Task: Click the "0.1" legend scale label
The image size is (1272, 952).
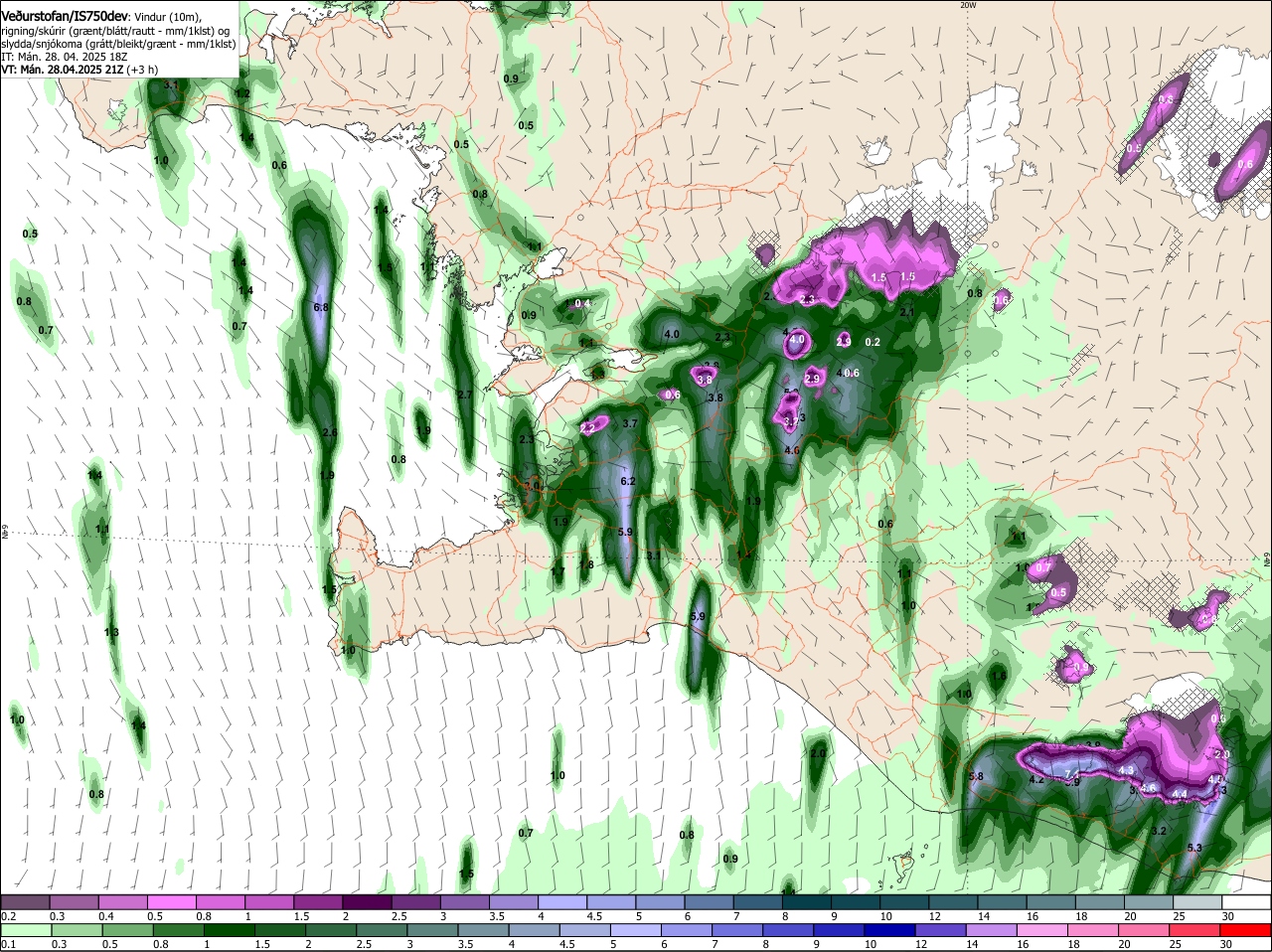Action: click(9, 944)
